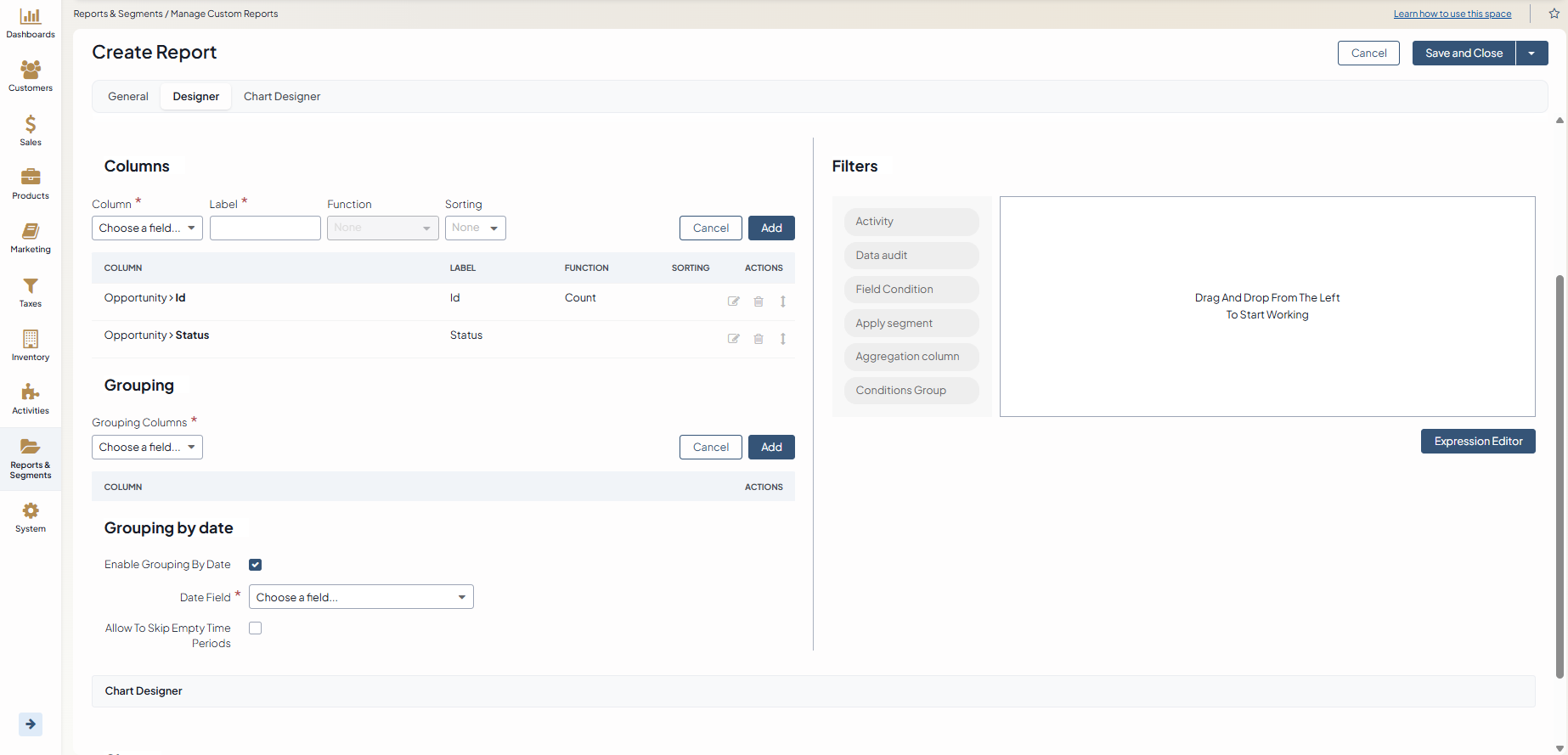
Task: Switch to the General tab
Action: [128, 97]
